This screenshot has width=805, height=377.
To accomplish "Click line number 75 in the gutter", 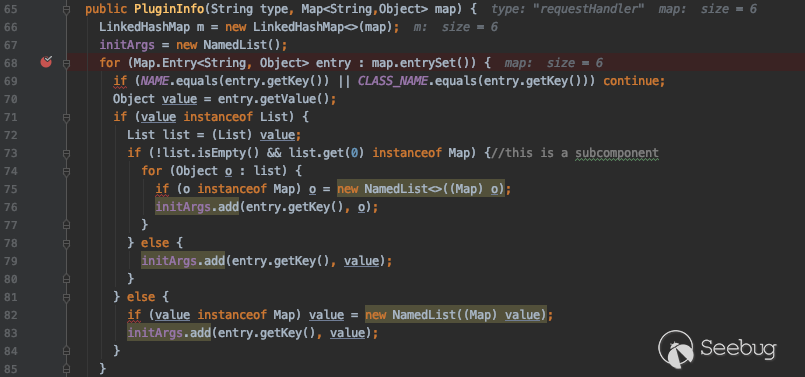I will point(10,189).
